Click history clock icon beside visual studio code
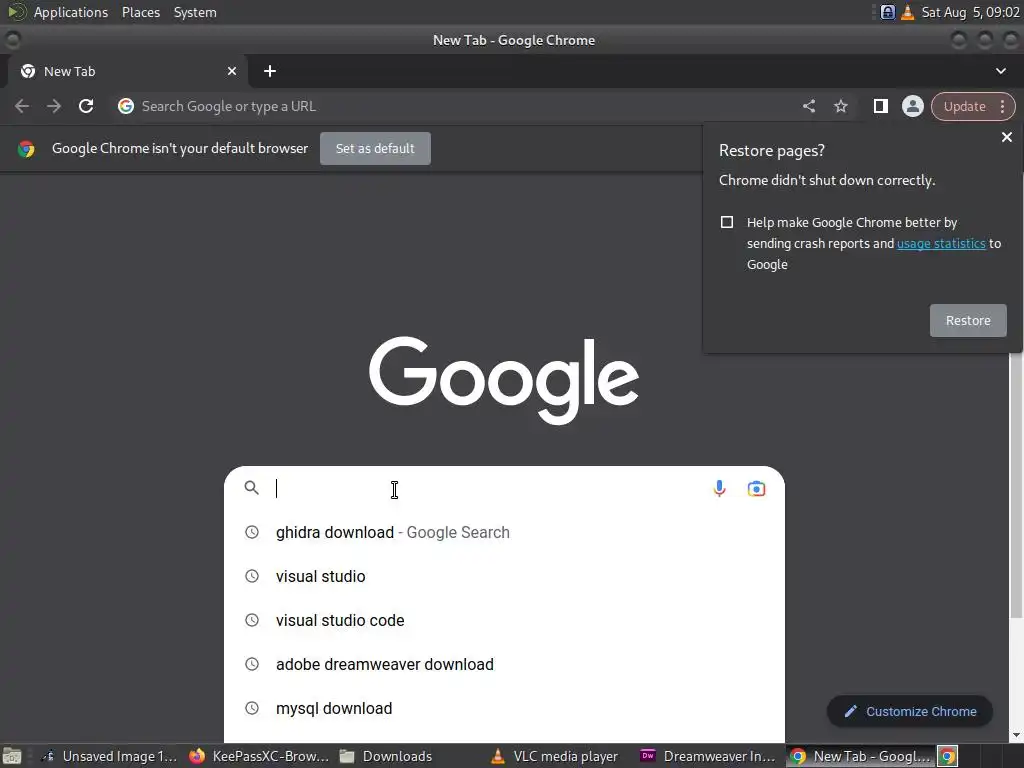The image size is (1024, 768). 251,620
